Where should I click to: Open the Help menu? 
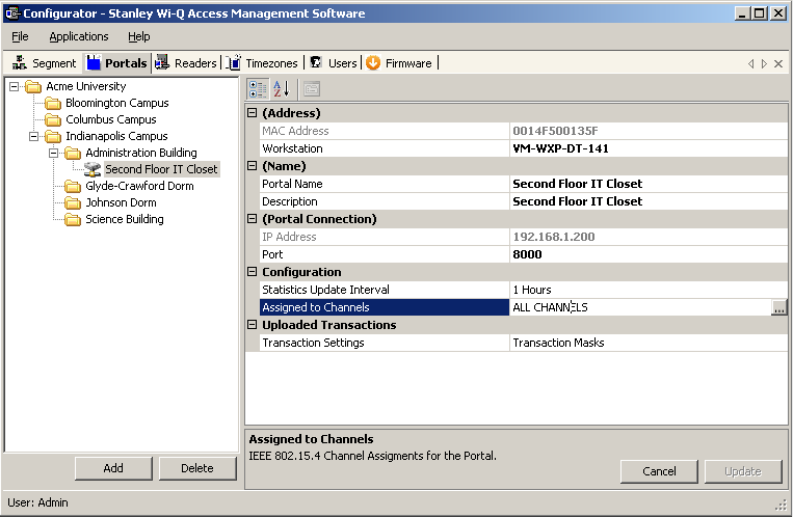tap(139, 36)
